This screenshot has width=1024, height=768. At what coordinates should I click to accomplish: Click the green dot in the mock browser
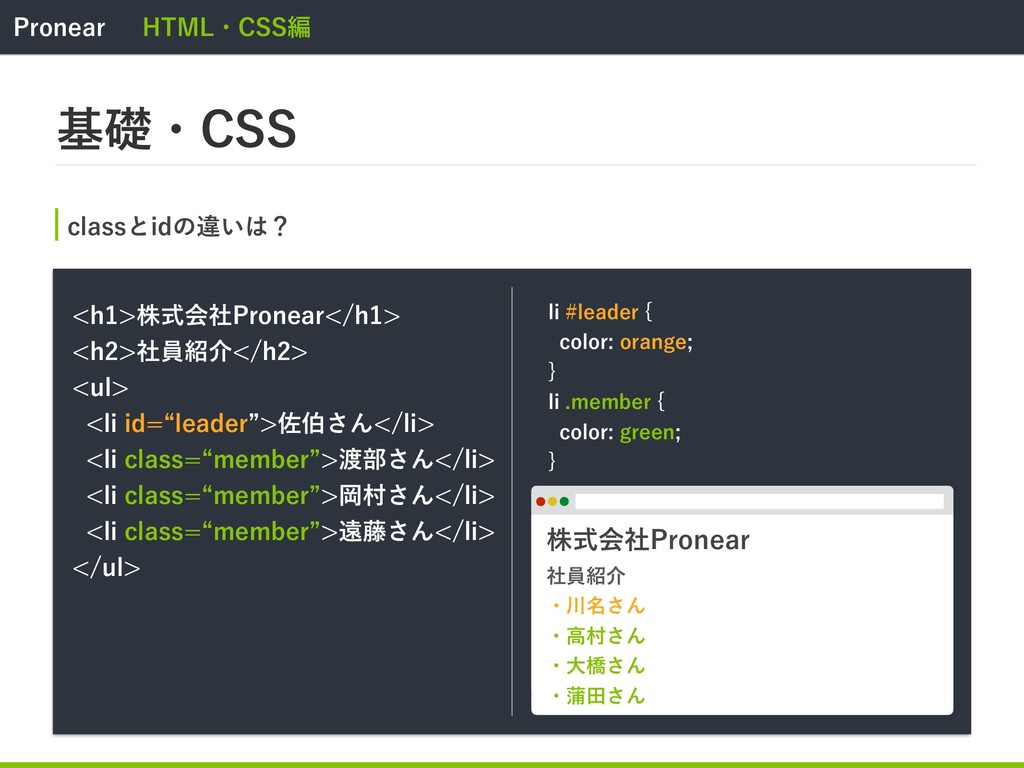[564, 501]
